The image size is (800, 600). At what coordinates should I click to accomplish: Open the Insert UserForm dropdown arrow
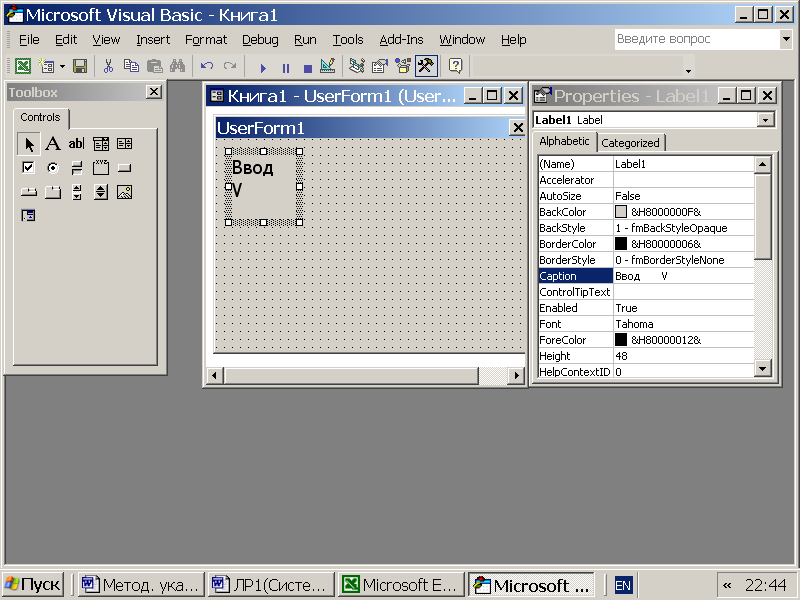[x=62, y=66]
